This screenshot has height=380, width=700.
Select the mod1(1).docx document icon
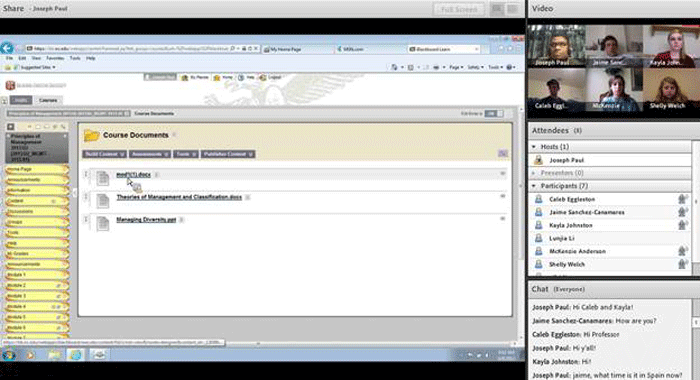pos(103,178)
